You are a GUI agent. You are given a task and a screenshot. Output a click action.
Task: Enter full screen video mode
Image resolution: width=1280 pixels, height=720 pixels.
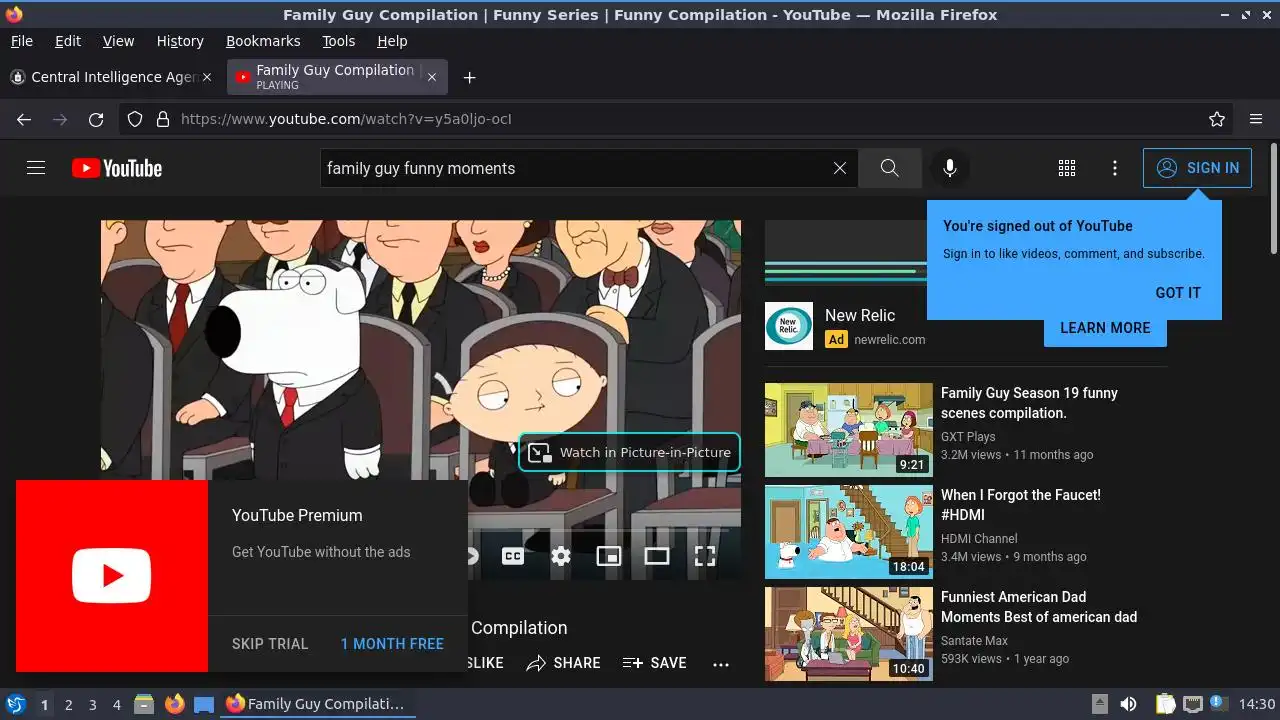click(705, 556)
